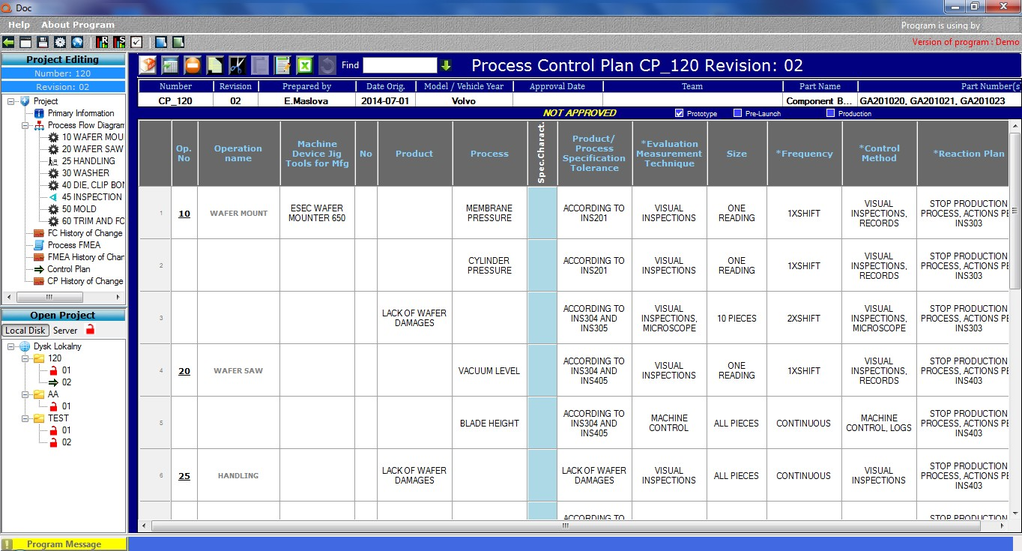Click the checkmark box toolbar icon
The image size is (1022, 551).
point(136,42)
